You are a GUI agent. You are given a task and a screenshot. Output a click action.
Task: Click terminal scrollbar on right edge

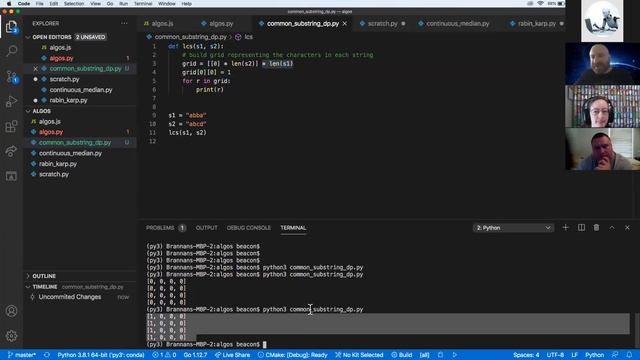637,331
